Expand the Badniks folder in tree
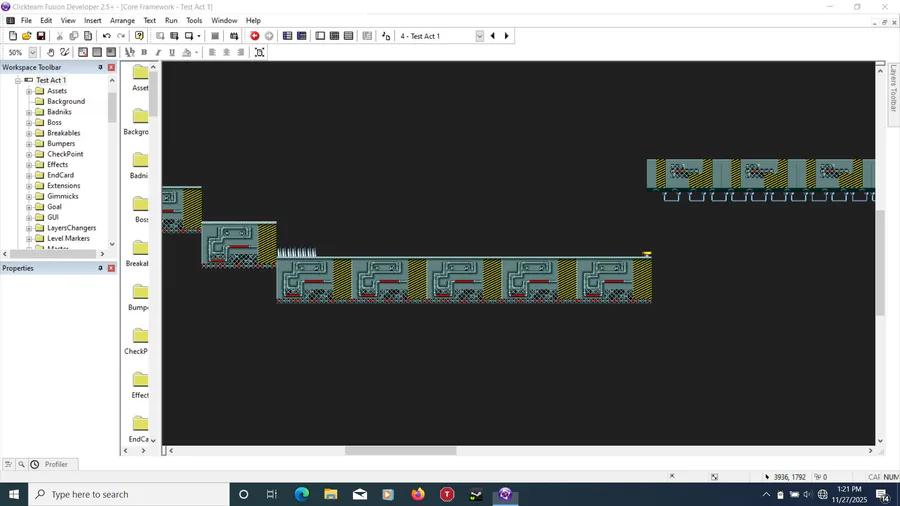The image size is (900, 506). 29,112
